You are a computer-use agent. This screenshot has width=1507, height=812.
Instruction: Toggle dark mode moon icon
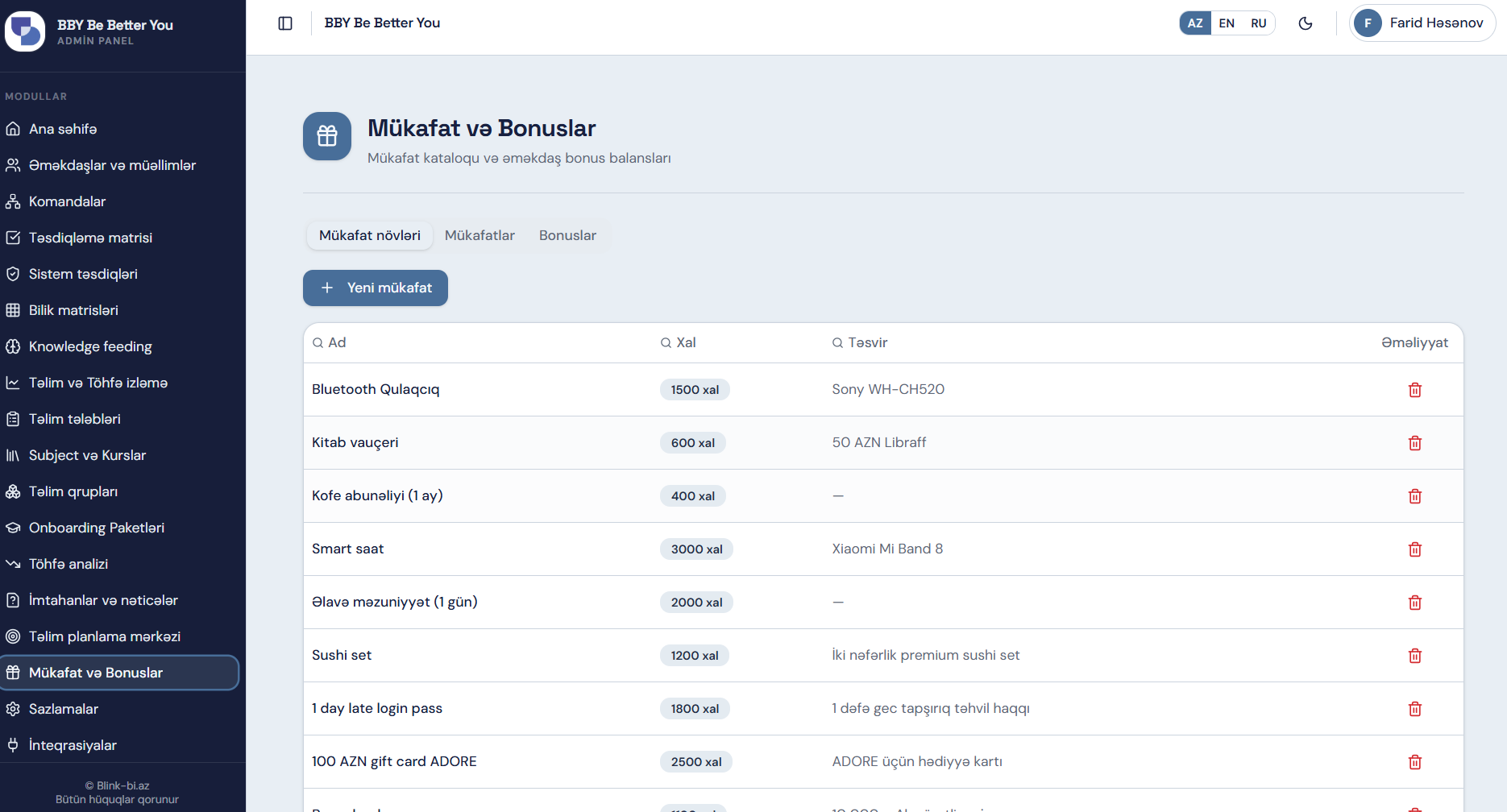coord(1306,23)
